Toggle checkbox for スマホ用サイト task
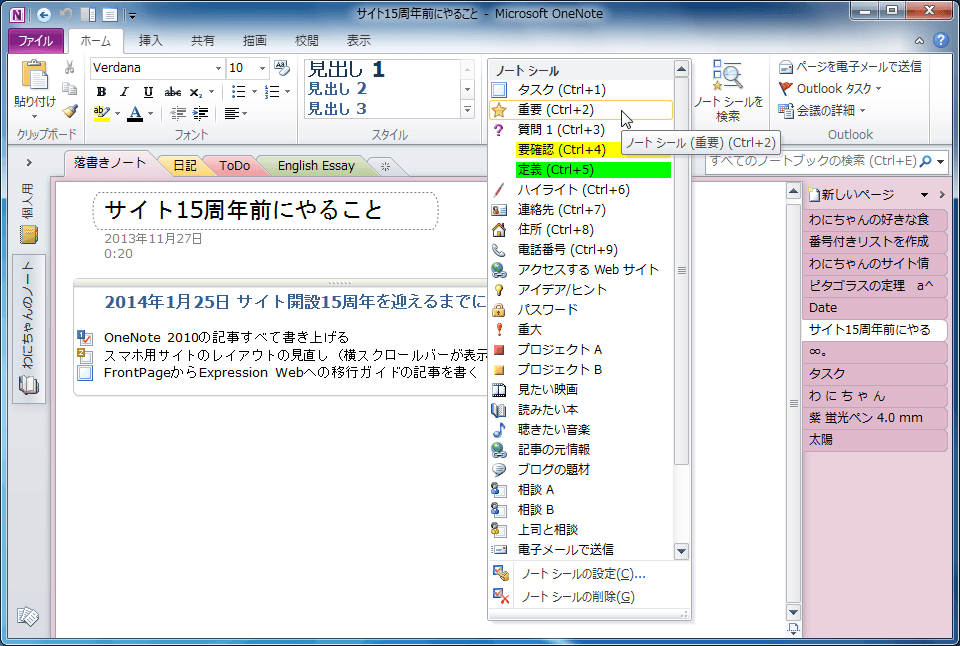This screenshot has width=960, height=646. (85, 355)
